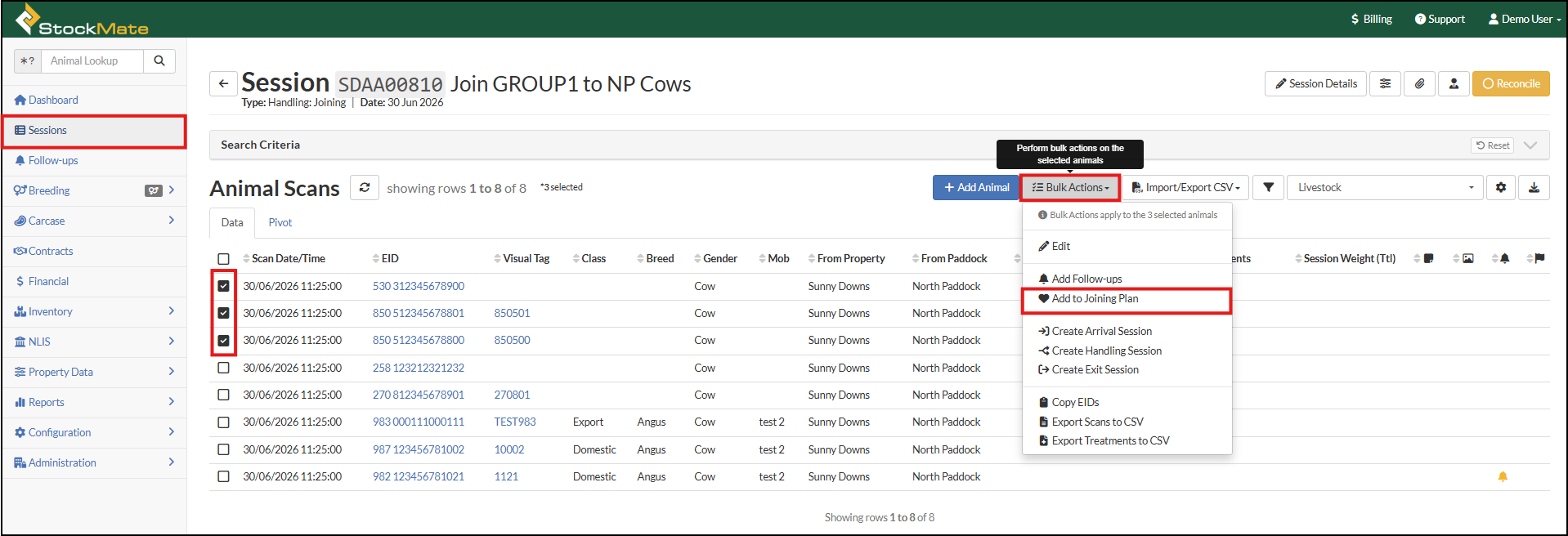The height and width of the screenshot is (536, 1568).
Task: Sort by the flag column icon
Action: coord(1539,258)
